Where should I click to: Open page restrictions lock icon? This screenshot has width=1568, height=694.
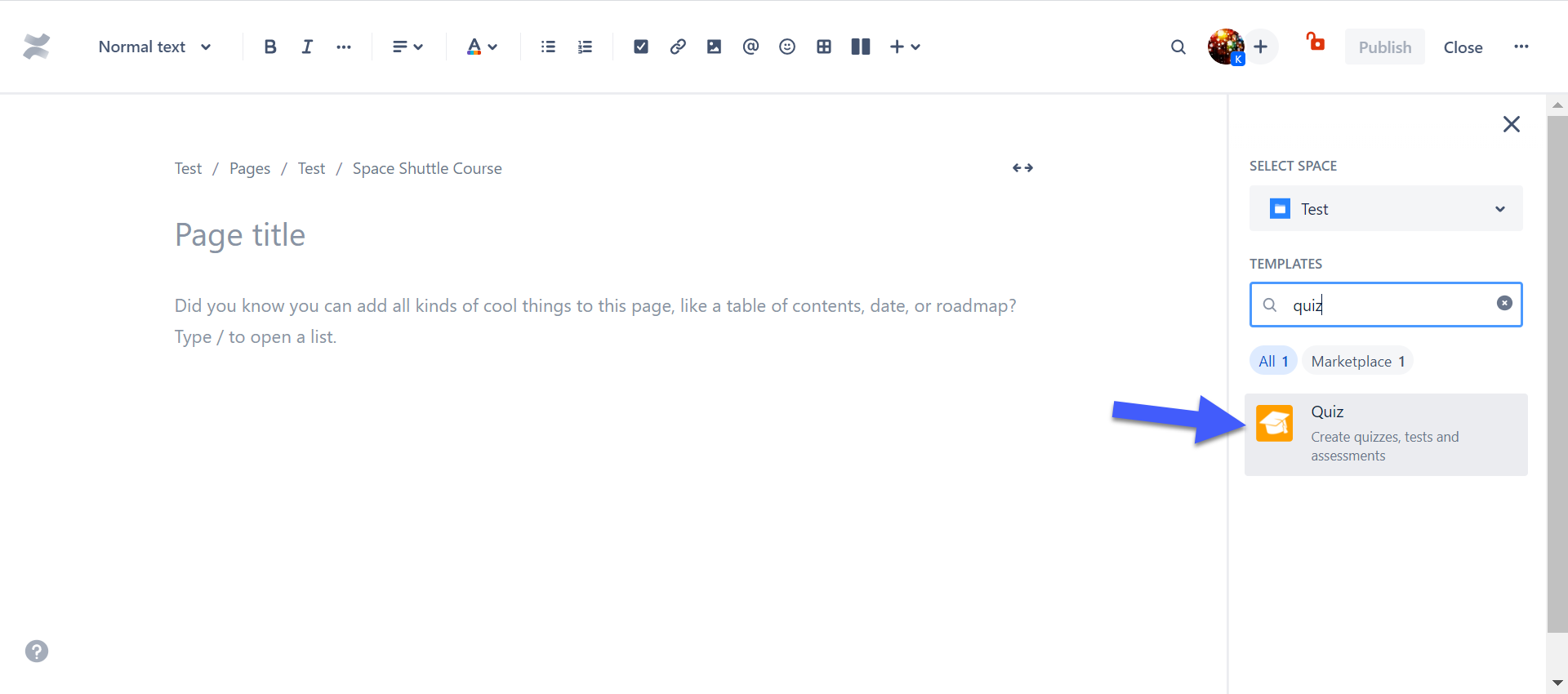point(1315,42)
